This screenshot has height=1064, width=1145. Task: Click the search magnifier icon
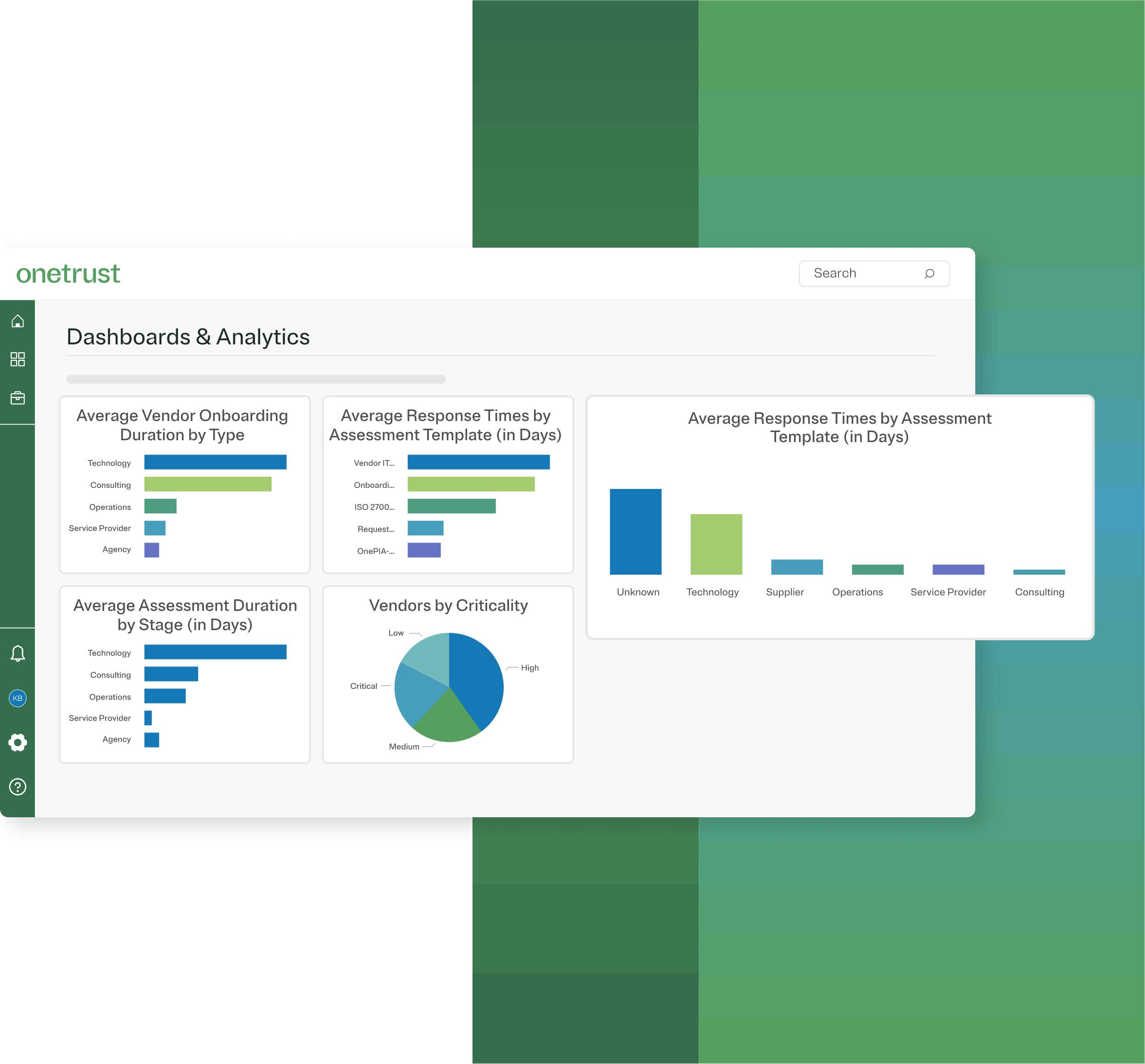[x=929, y=273]
